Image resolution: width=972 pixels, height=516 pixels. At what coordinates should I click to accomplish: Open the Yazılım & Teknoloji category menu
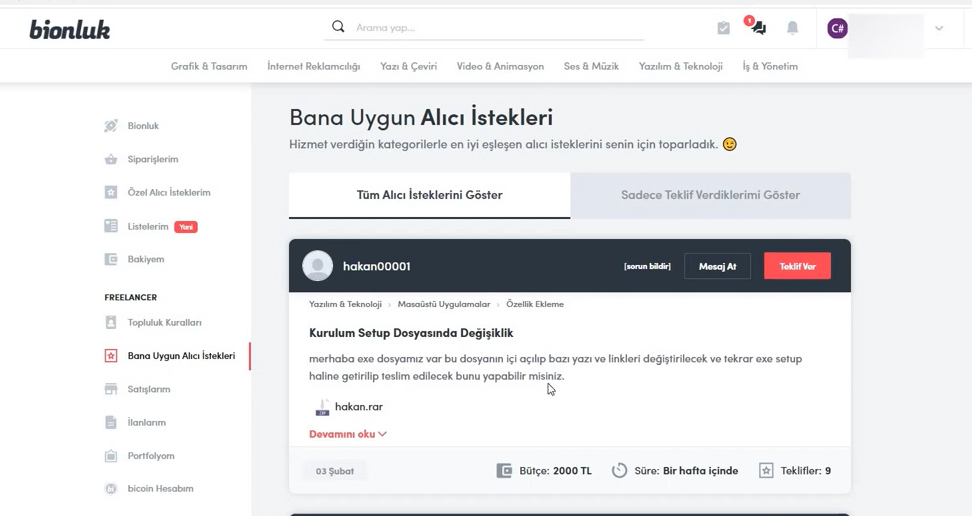pyautogui.click(x=680, y=66)
